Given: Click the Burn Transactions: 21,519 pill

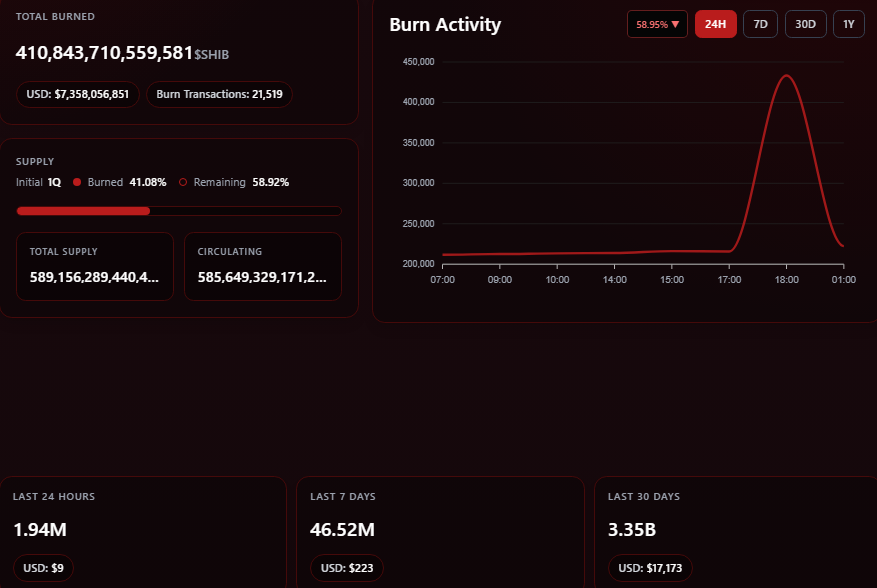Looking at the screenshot, I should [x=219, y=94].
